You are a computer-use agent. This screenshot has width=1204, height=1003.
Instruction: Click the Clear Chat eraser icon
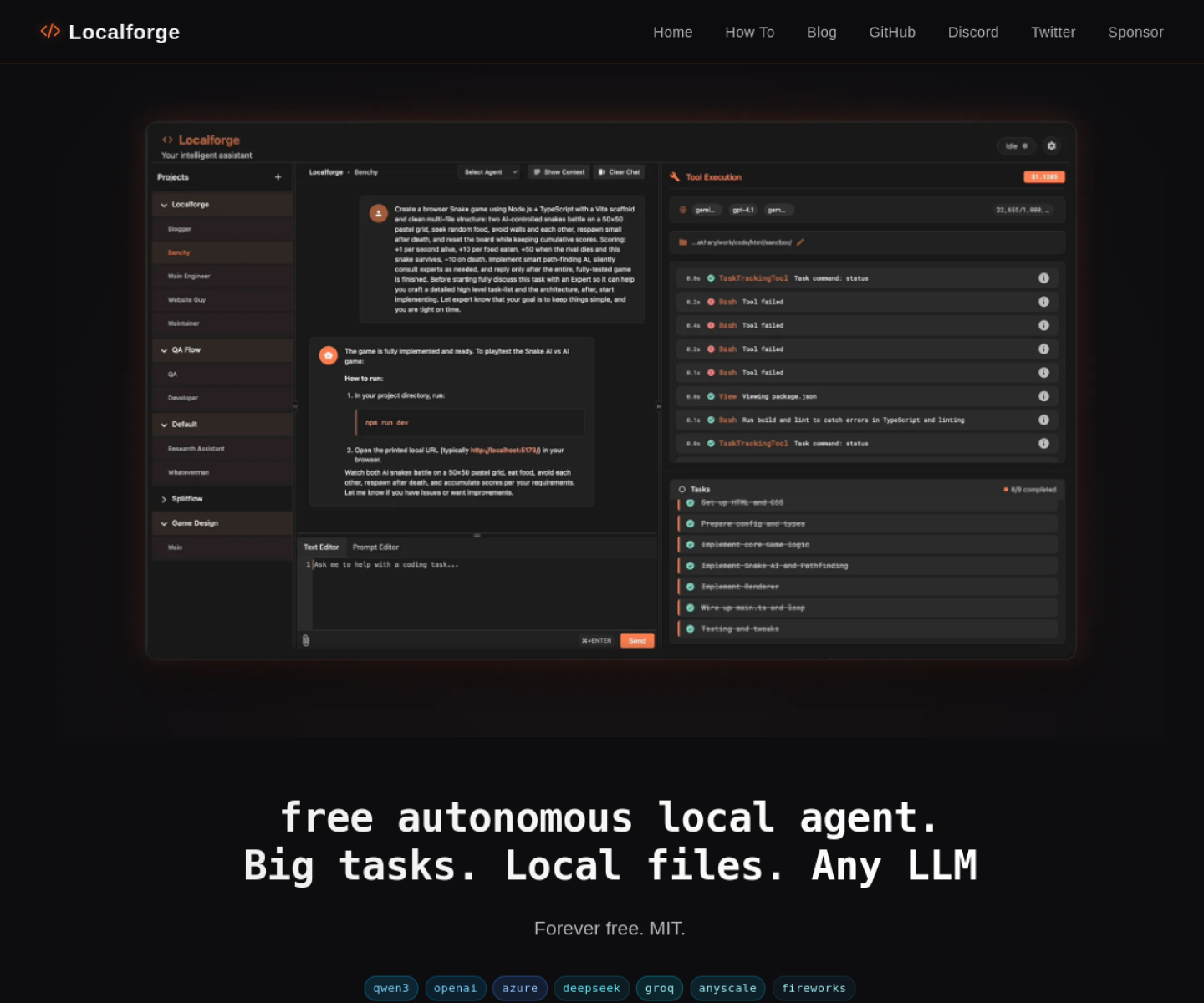(x=602, y=172)
